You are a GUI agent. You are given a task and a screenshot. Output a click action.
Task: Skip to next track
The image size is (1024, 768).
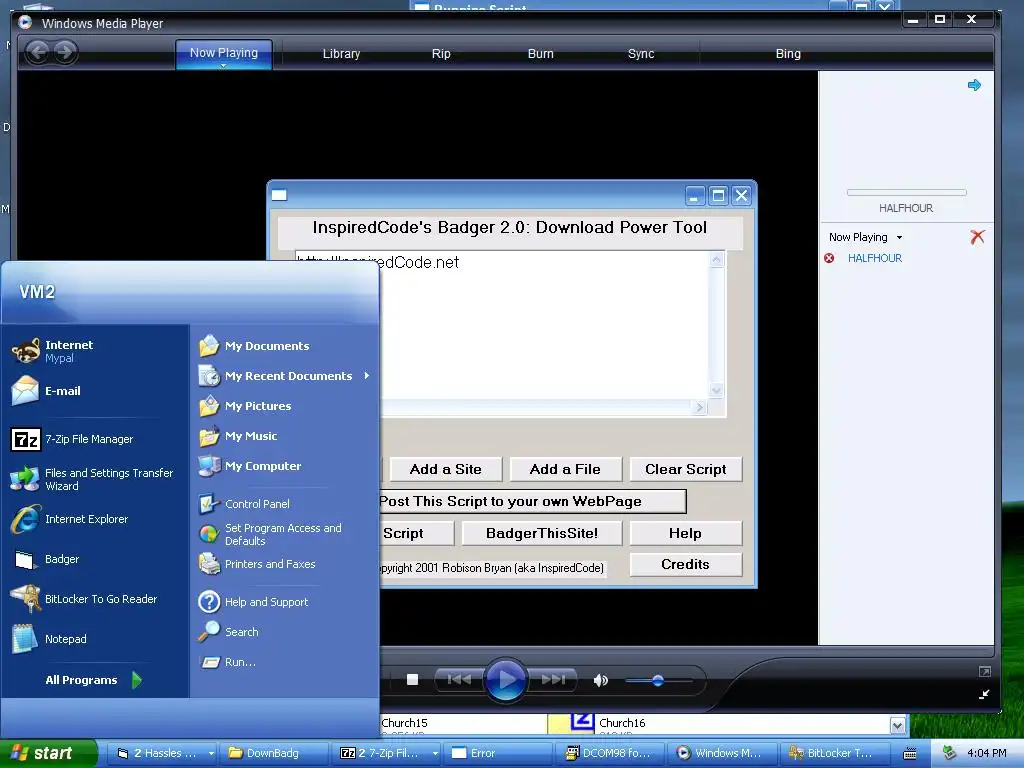553,680
